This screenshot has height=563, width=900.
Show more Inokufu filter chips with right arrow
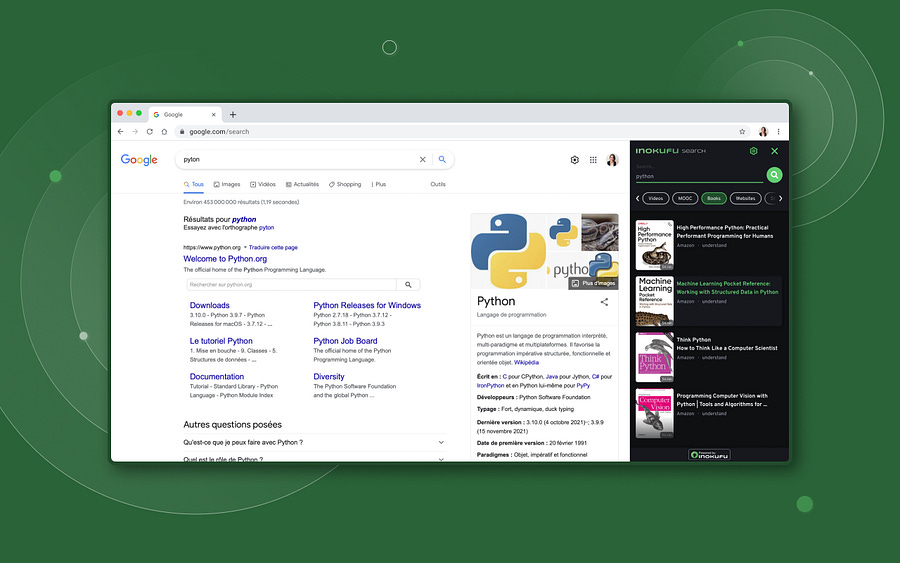(781, 199)
